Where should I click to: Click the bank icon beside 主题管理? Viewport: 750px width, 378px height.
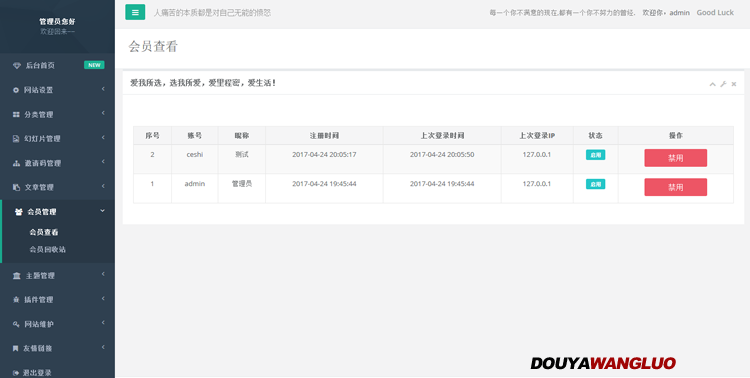pos(17,276)
